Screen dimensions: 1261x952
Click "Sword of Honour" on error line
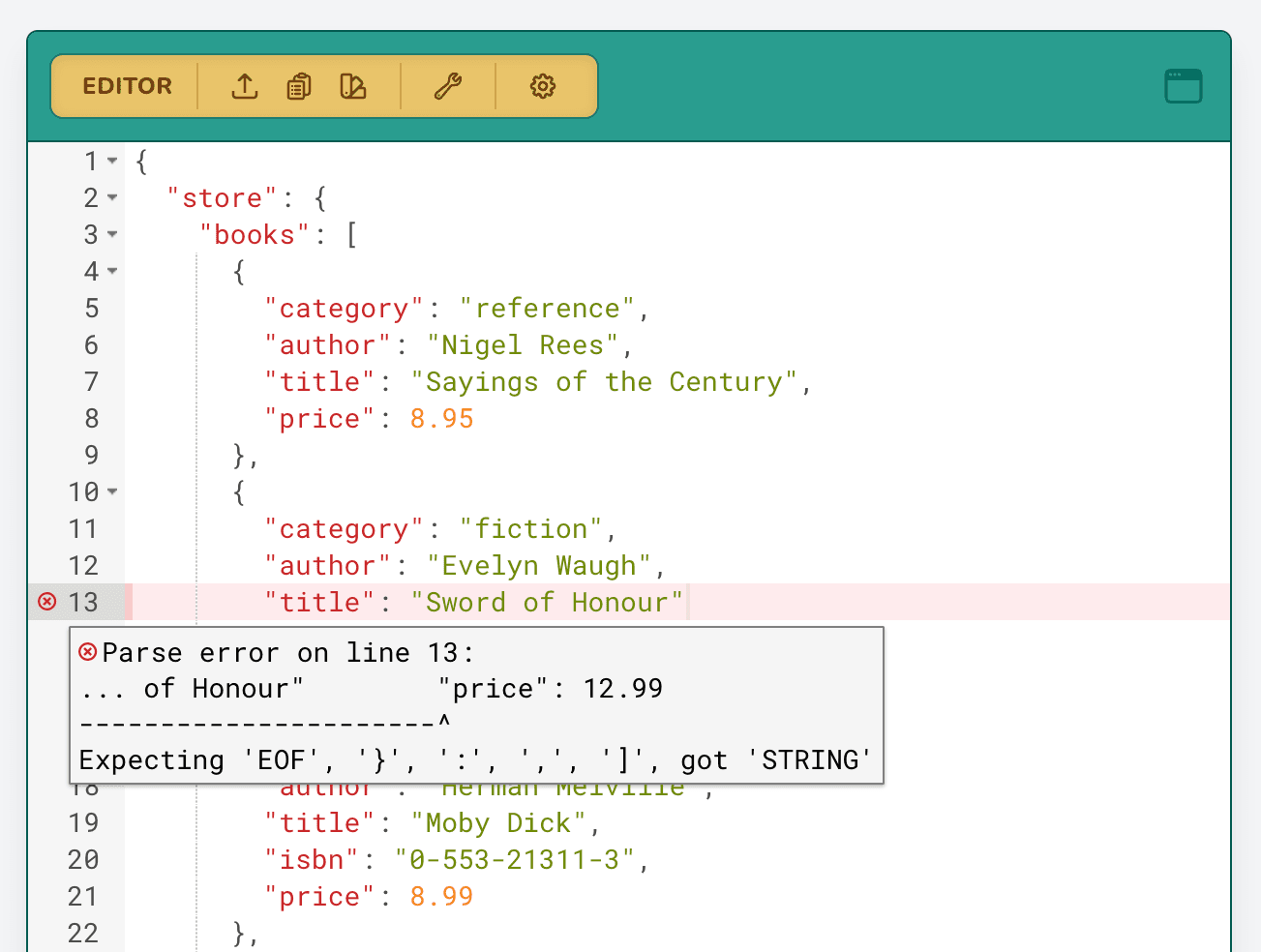point(547,603)
